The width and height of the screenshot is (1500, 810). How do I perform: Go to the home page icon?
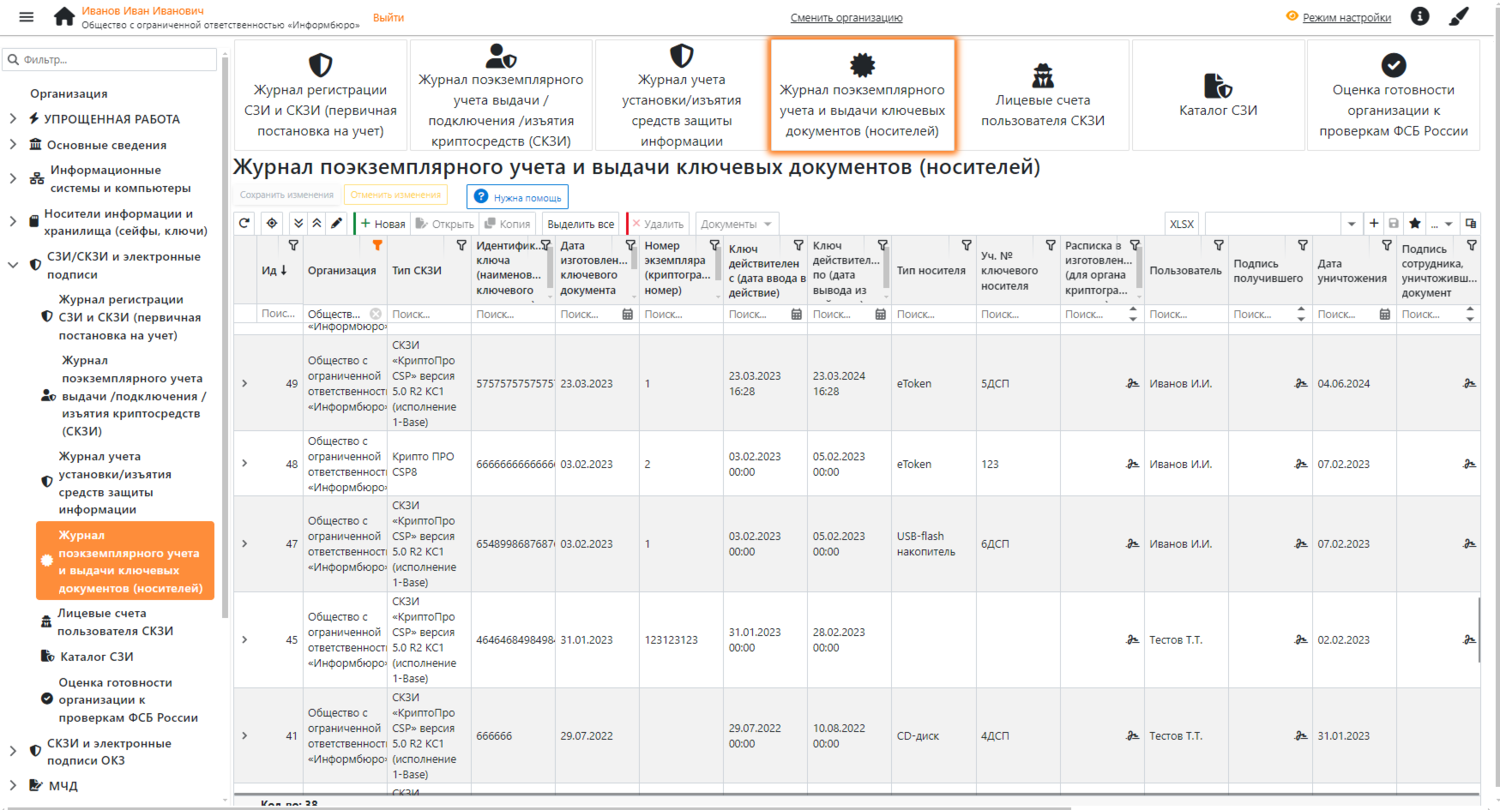[x=64, y=17]
